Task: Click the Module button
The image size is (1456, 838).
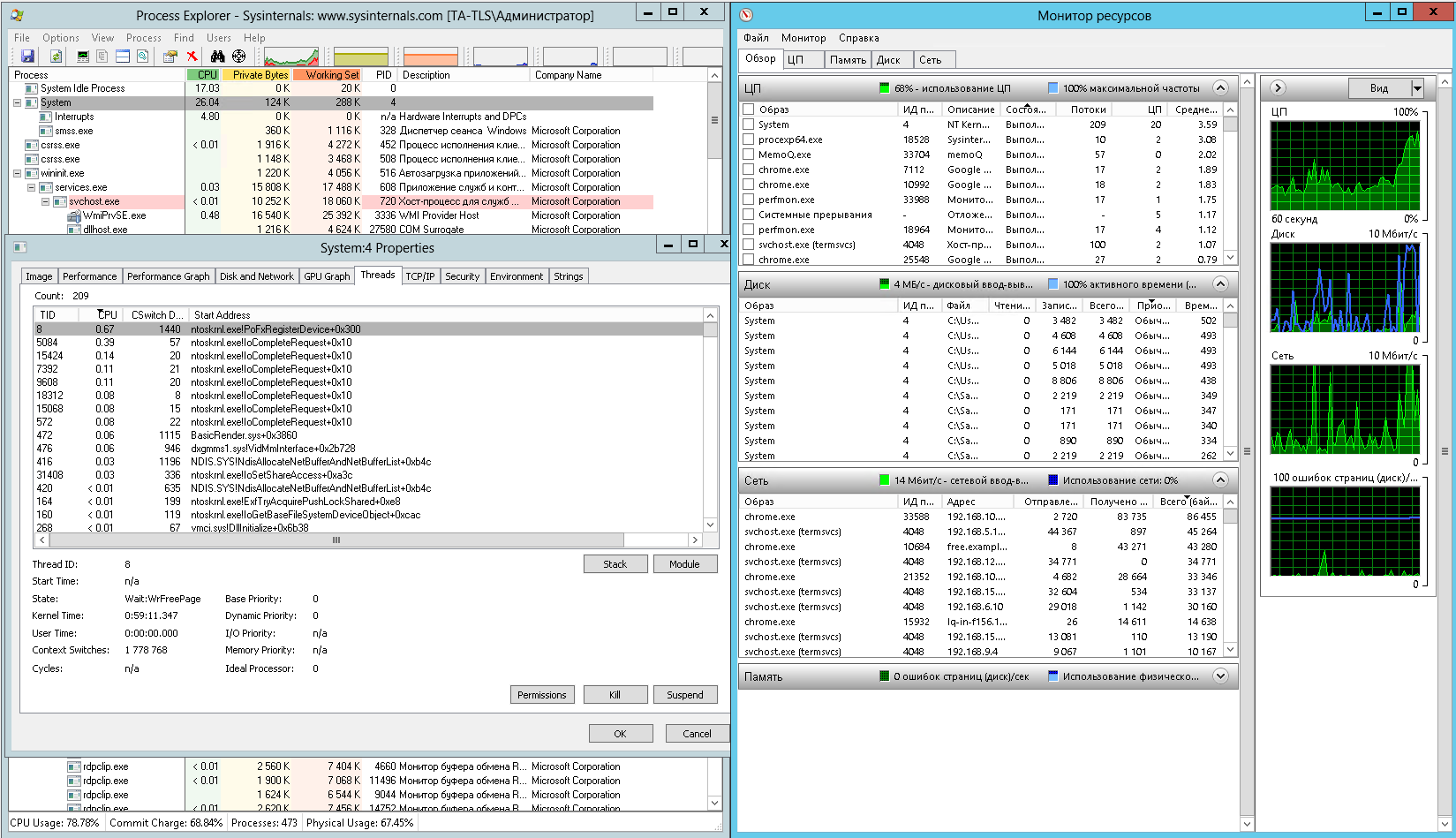Action: pos(684,564)
